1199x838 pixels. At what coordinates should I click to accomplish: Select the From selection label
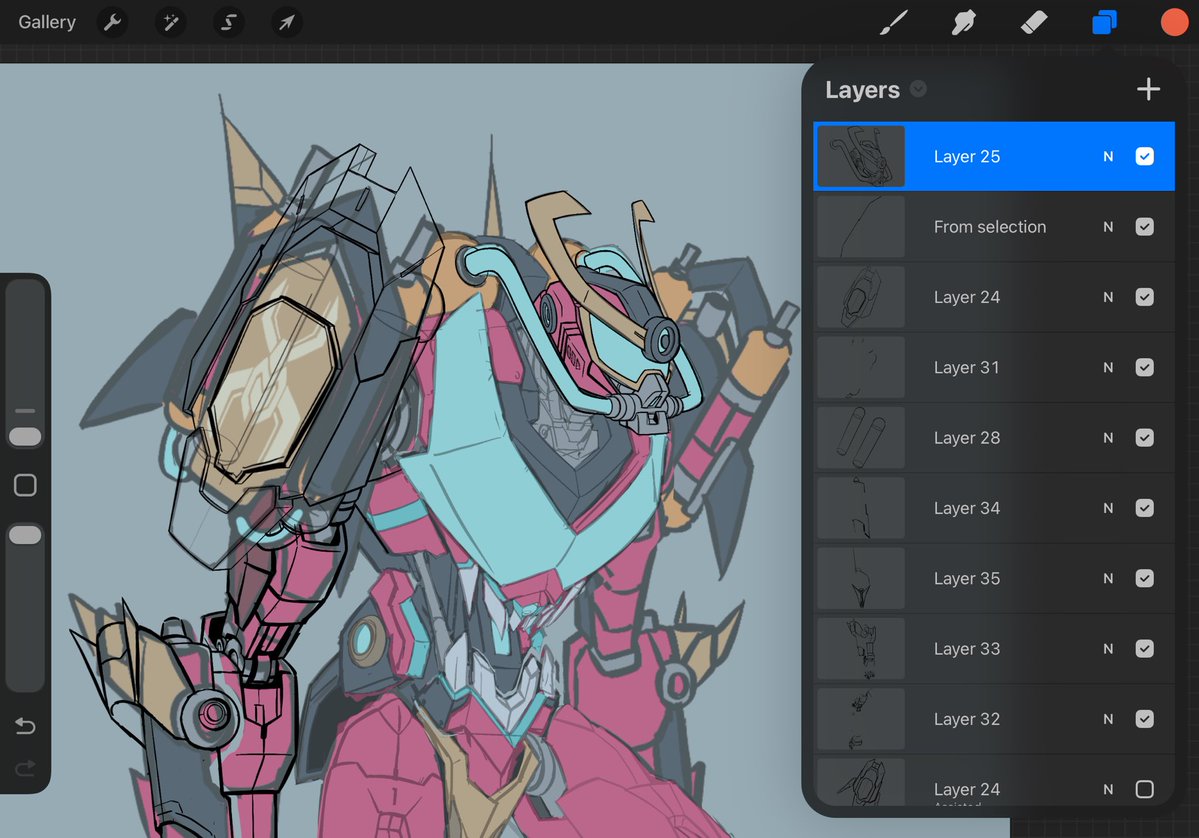[x=989, y=226]
